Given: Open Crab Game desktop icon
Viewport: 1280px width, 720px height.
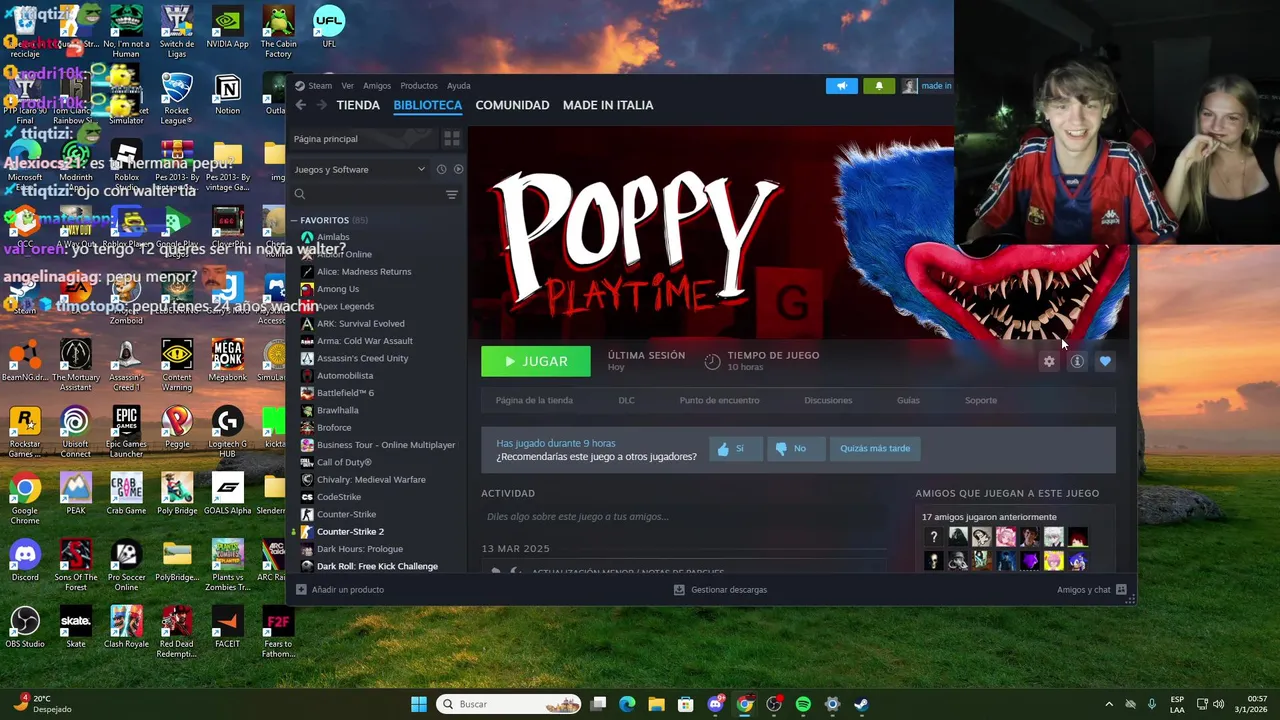Looking at the screenshot, I should click(126, 493).
